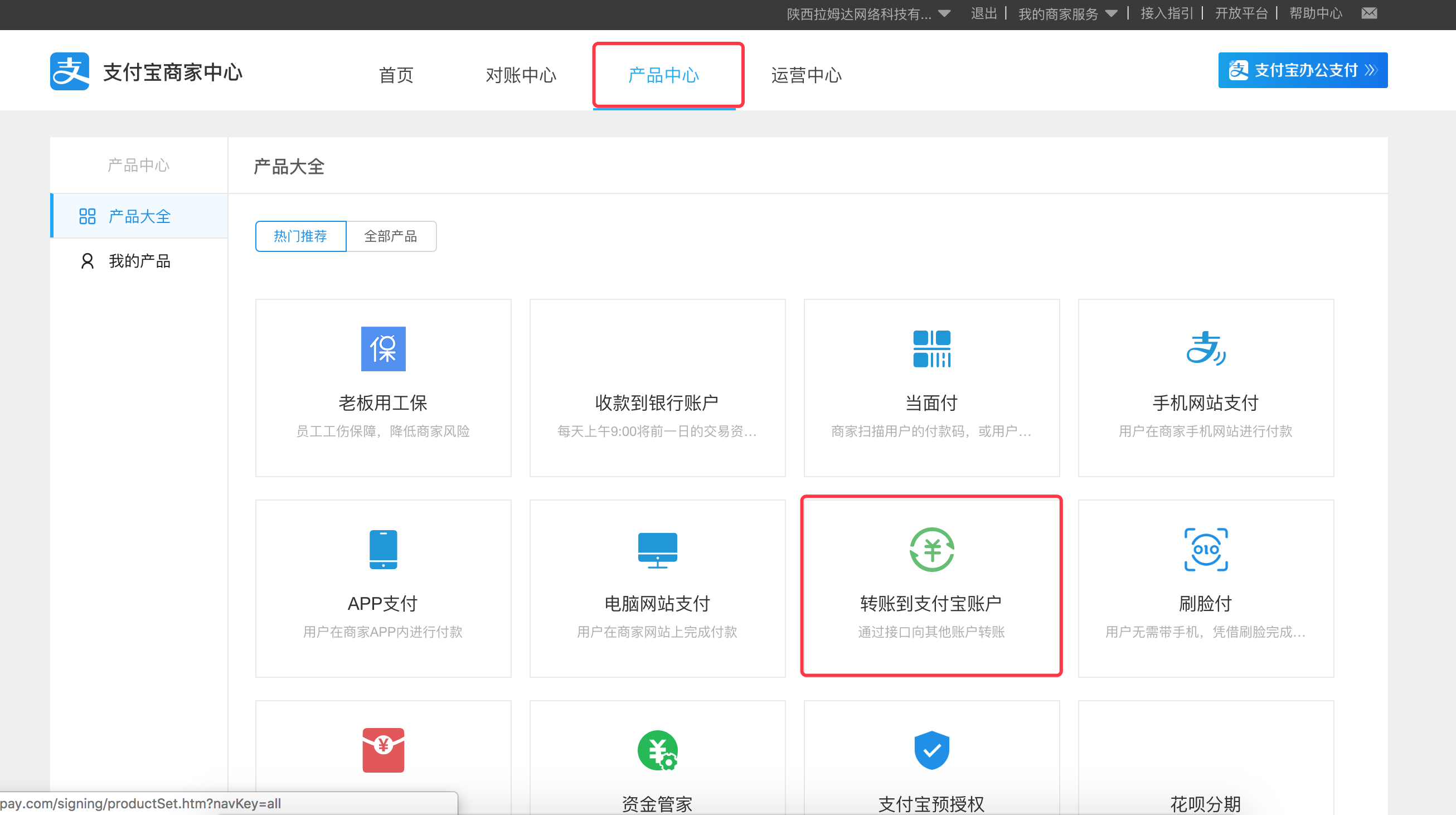This screenshot has width=1456, height=815.
Task: Click the description 用户在商家APP内进行付款
Action: coord(383,632)
